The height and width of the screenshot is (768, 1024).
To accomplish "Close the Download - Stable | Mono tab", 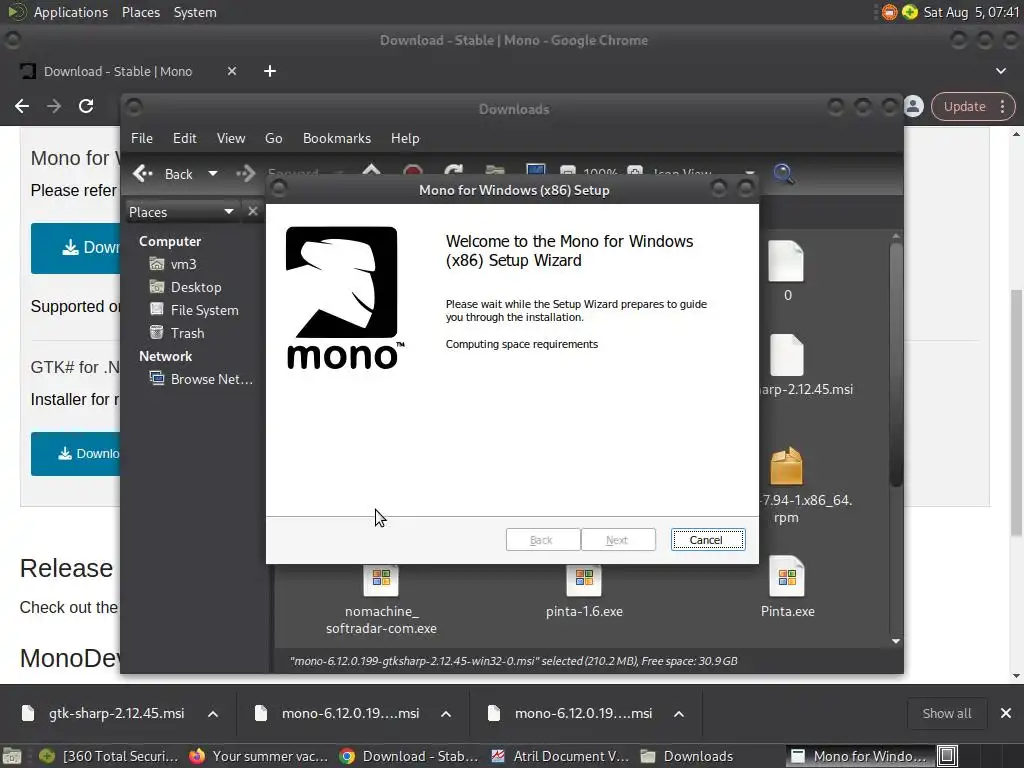I will pyautogui.click(x=232, y=71).
